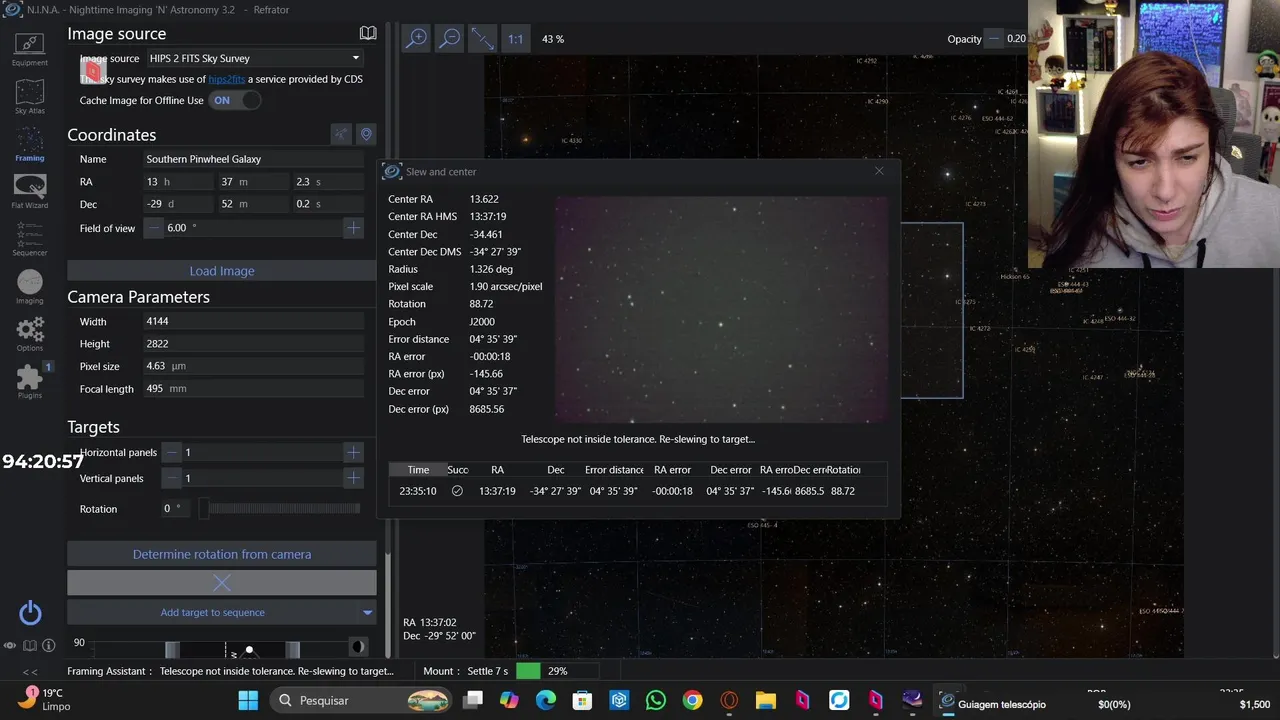Select the Framing sidebar icon
Screen dimensions: 1280x720
(29, 144)
